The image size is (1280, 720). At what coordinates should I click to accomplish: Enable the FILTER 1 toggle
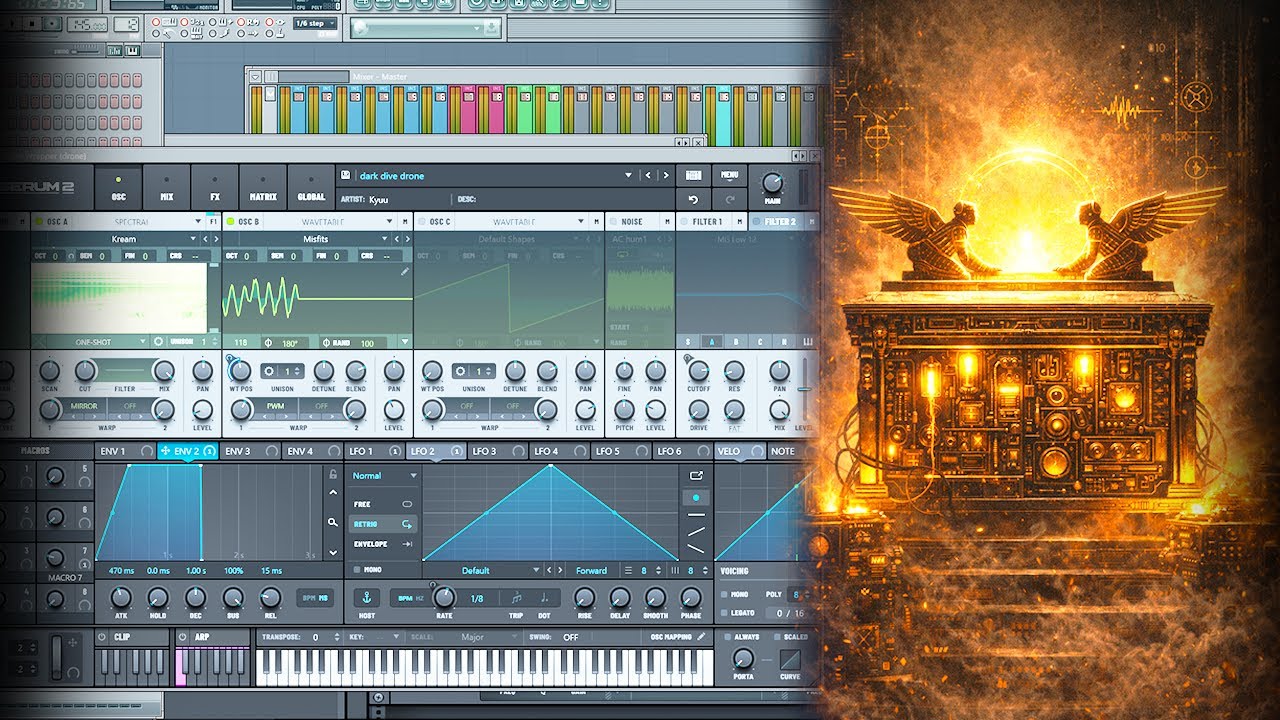685,221
